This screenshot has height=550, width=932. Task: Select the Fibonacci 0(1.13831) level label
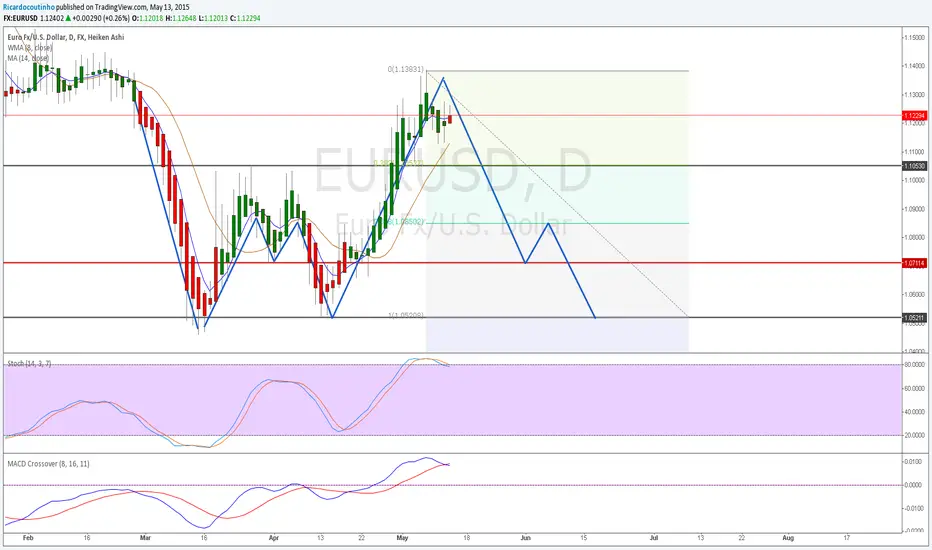[x=406, y=70]
